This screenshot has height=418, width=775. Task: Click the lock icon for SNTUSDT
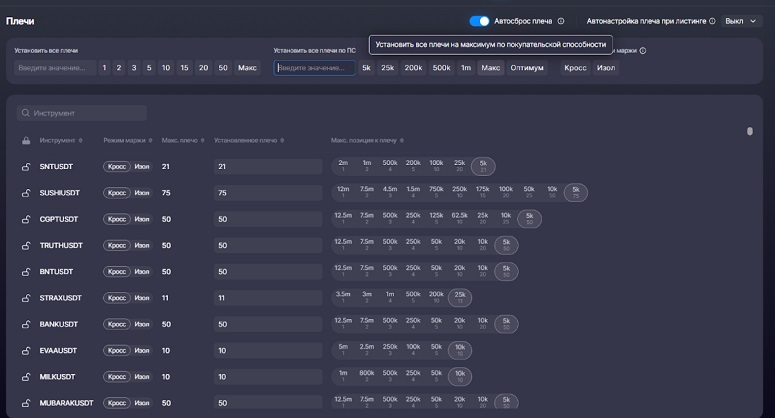pyautogui.click(x=25, y=167)
